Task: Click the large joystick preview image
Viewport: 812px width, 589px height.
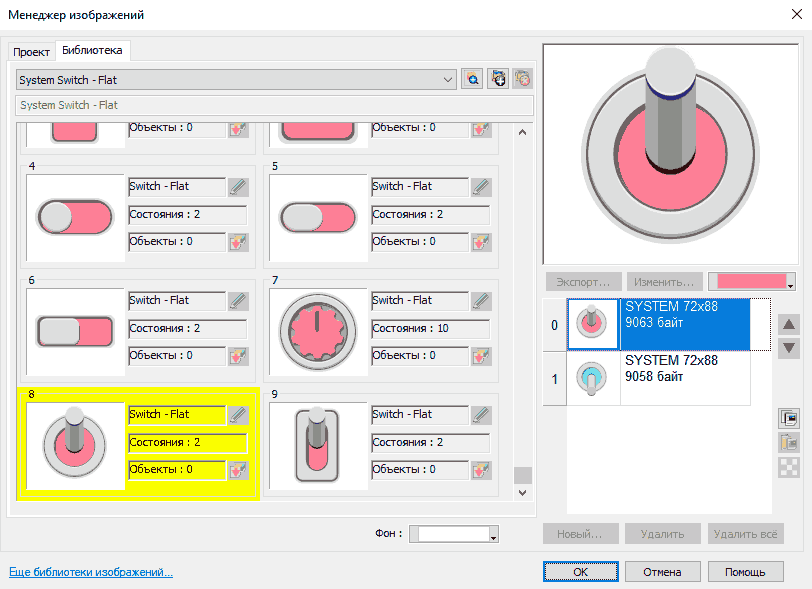Action: [x=671, y=154]
